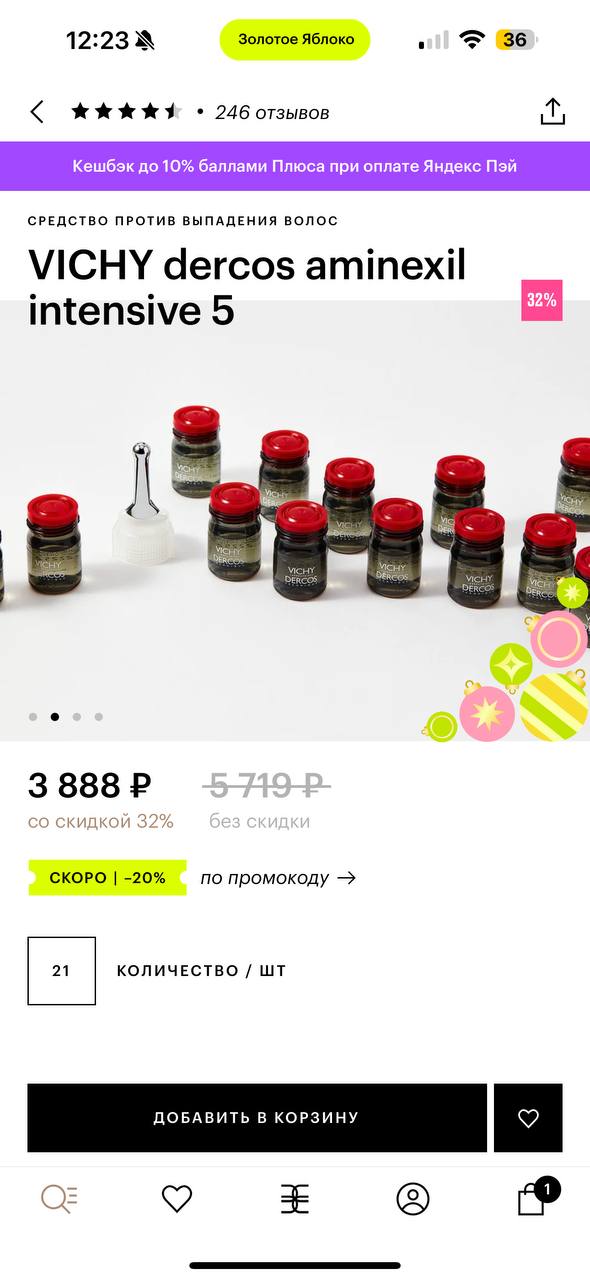Open the profile tab icon

coord(413,1198)
